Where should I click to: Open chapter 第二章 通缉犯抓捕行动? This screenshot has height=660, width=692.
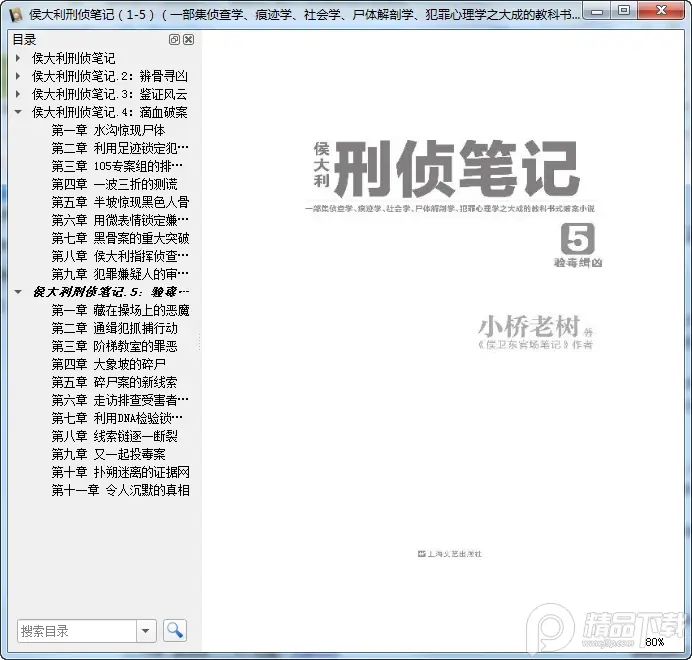click(x=114, y=328)
